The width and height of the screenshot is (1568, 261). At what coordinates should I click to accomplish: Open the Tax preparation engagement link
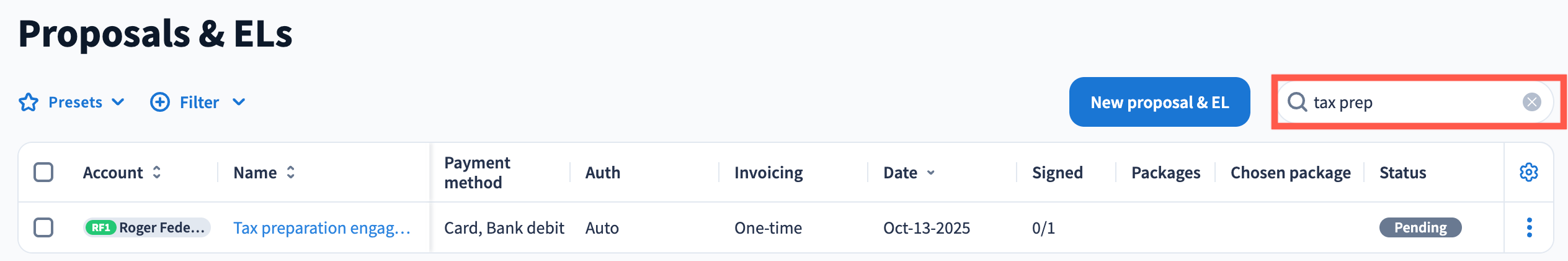click(321, 228)
